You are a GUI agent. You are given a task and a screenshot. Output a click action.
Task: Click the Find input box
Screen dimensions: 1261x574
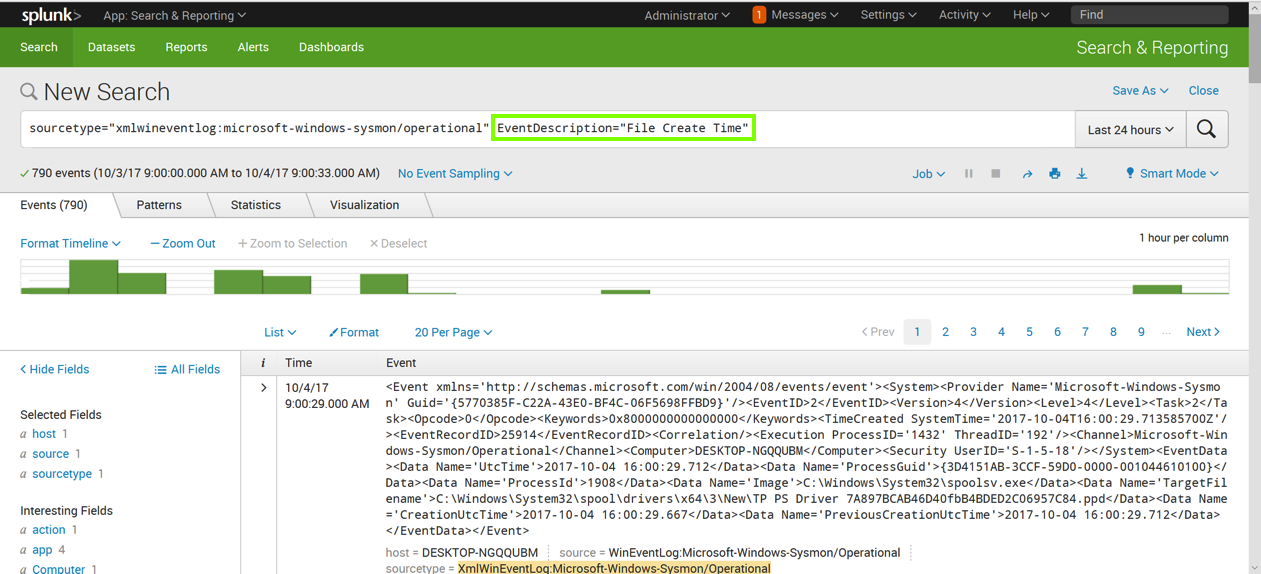(x=1149, y=15)
